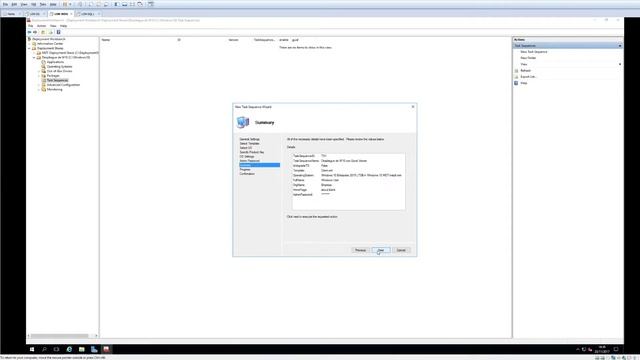Click the Refresh icon in Actions pane
The height and width of the screenshot is (360, 640).
tap(516, 71)
